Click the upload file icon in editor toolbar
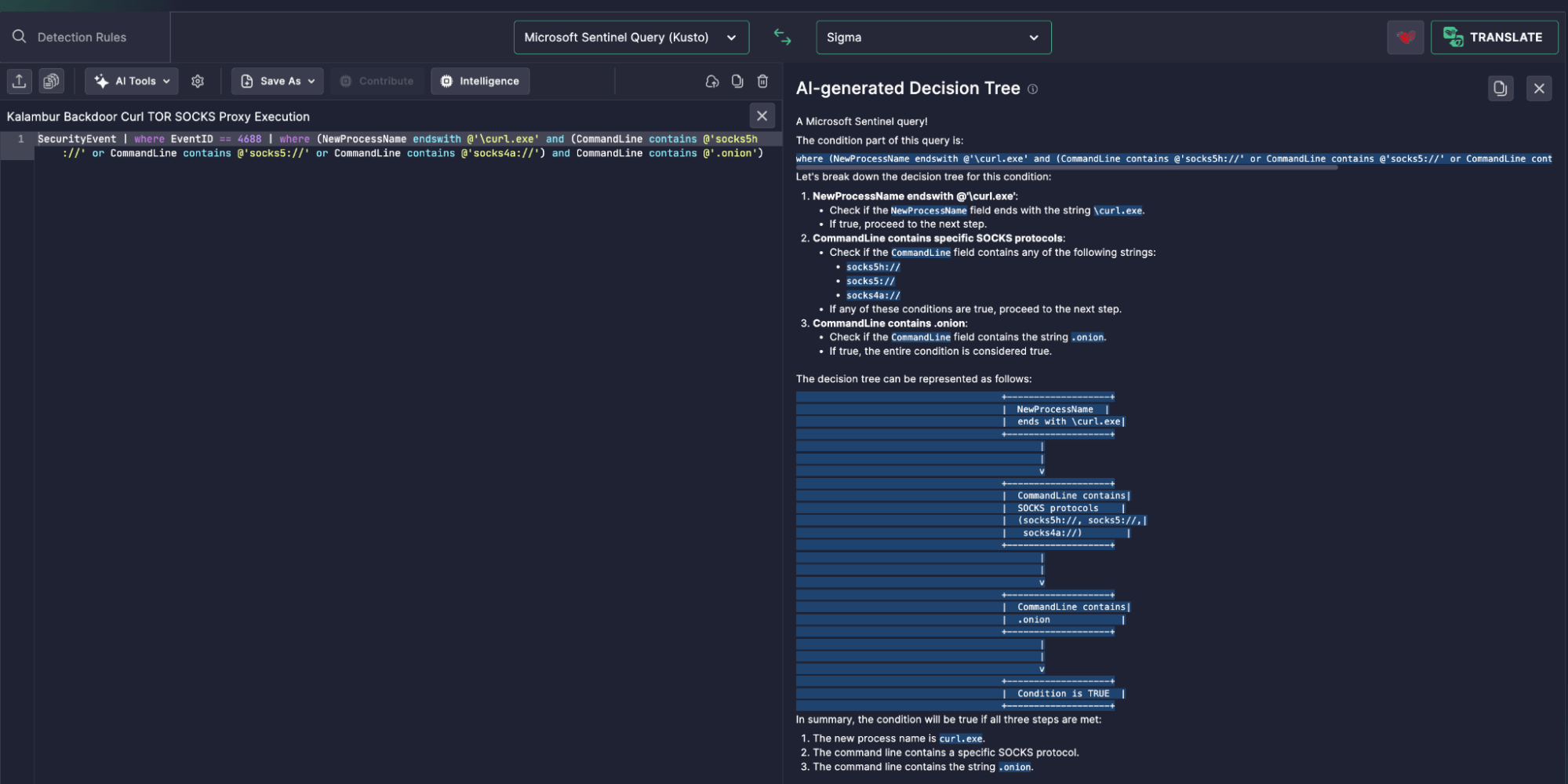The image size is (1568, 784). 20,81
